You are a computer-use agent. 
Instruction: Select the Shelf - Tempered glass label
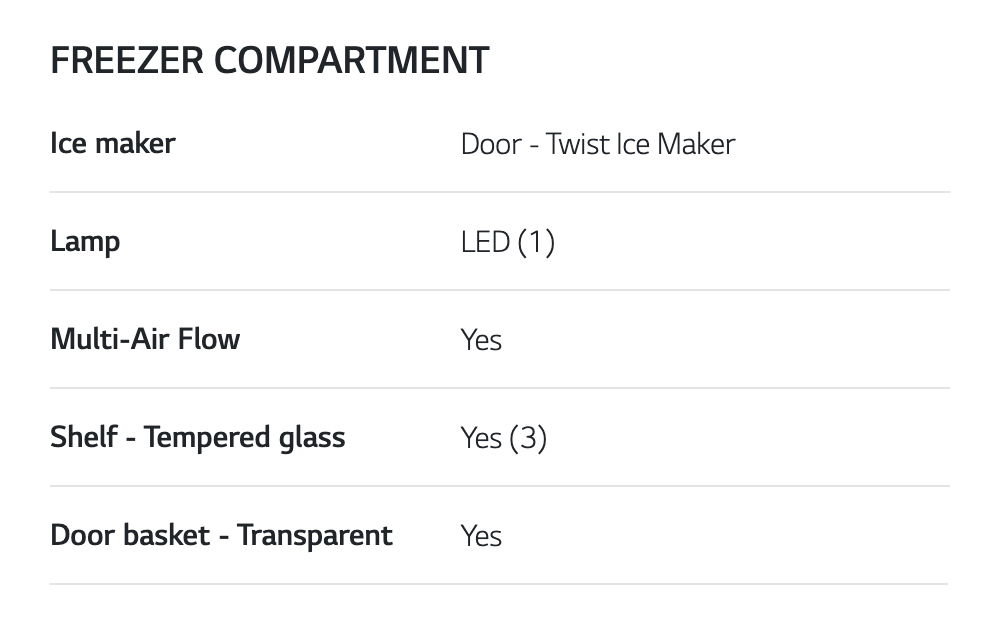tap(197, 437)
